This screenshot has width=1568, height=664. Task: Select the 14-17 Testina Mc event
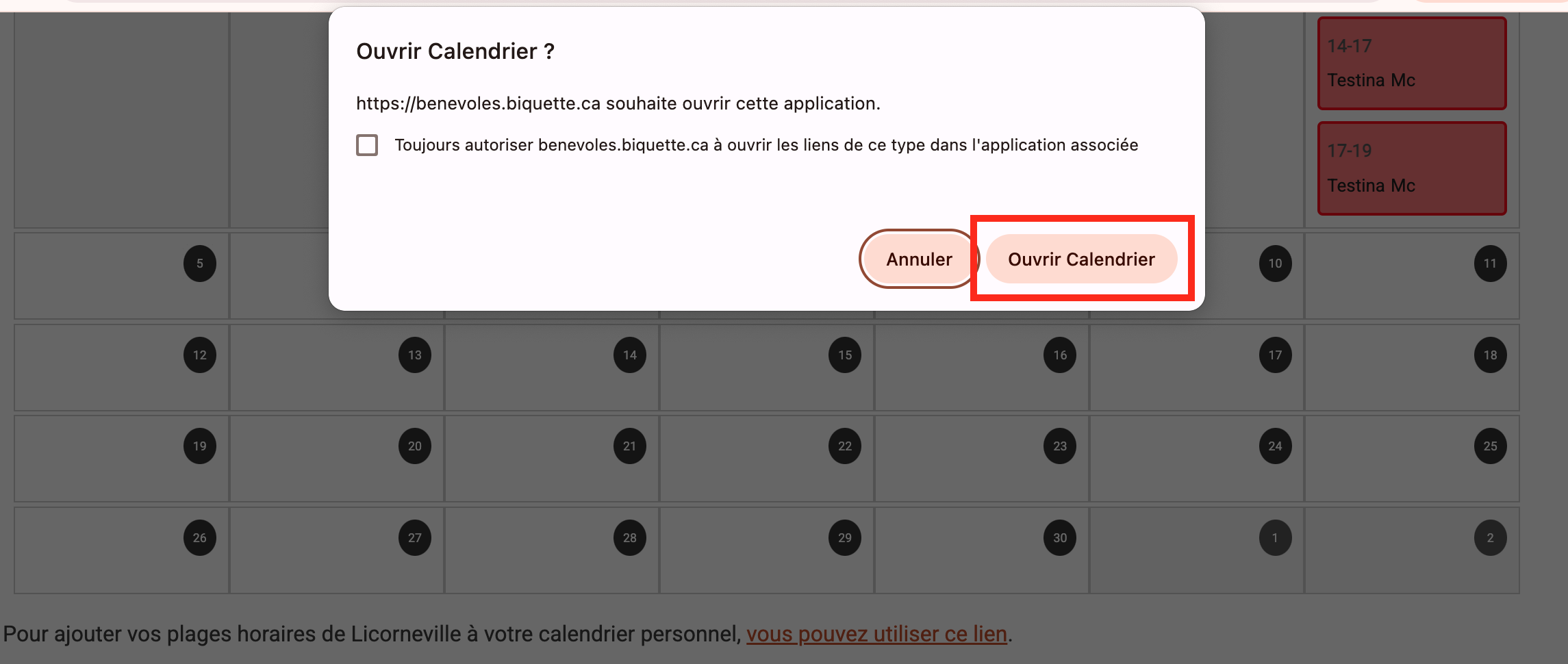pos(1411,63)
